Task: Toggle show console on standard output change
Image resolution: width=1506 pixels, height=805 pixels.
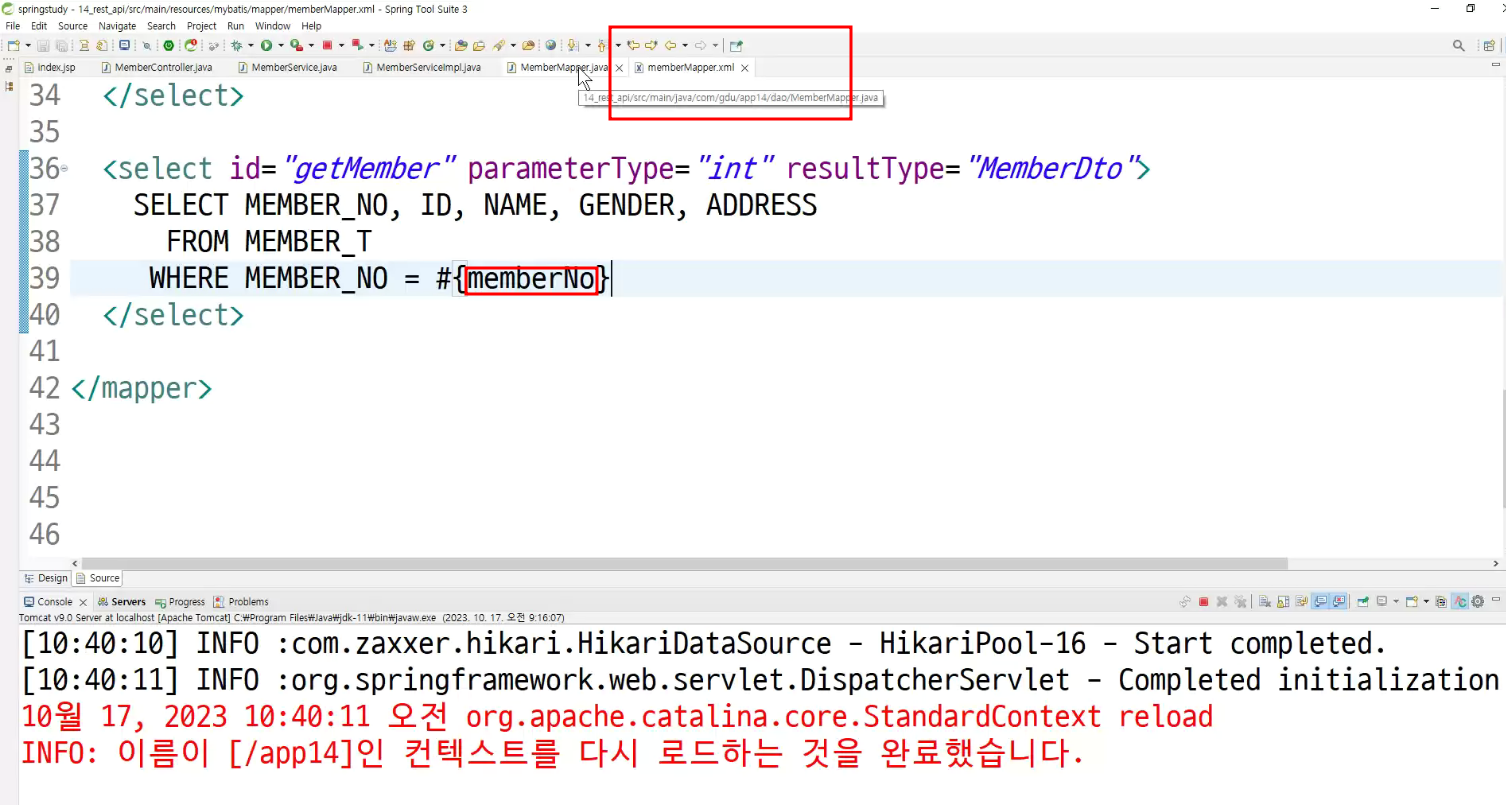Action: 1320,602
